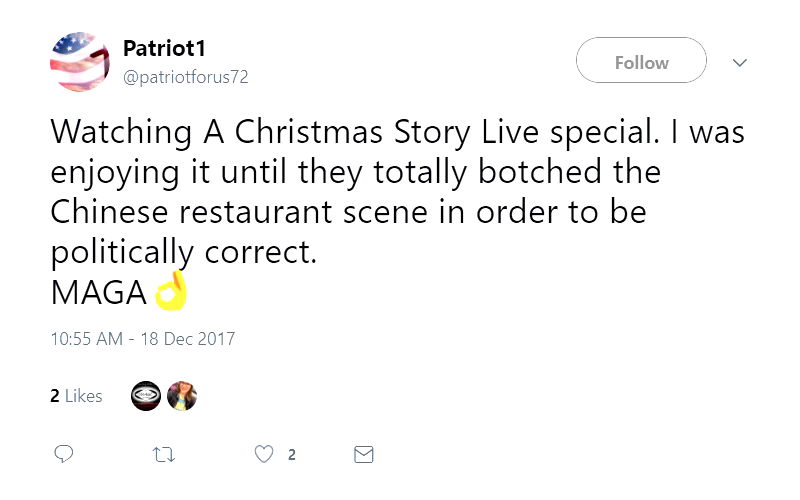This screenshot has height=500, width=800.
Task: Click the 'politically correct.' tweet line
Action: click(x=182, y=252)
